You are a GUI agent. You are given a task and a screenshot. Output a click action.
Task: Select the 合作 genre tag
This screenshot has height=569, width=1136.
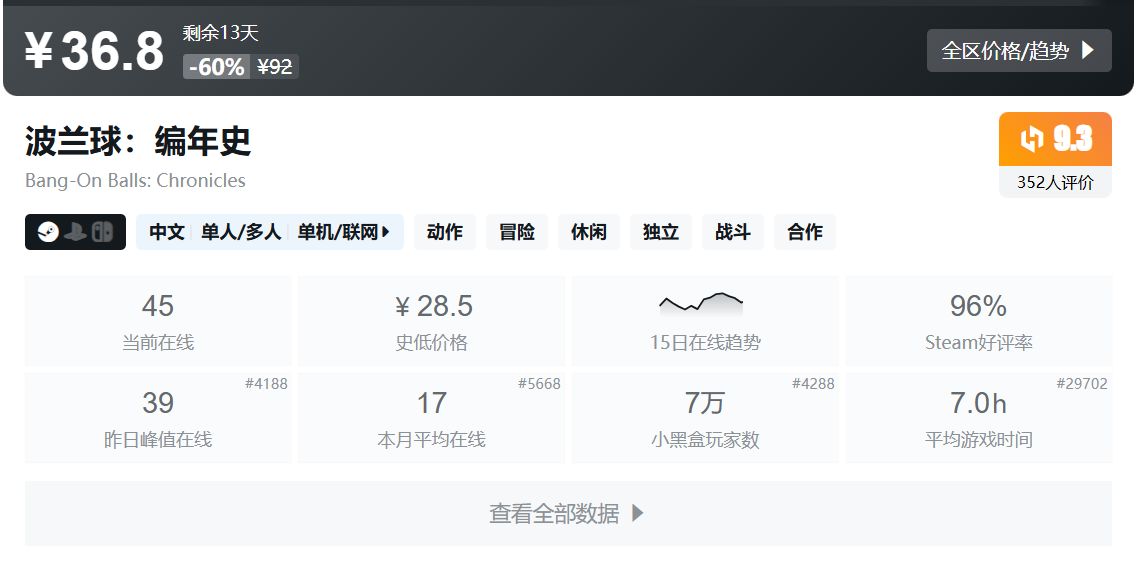(805, 232)
